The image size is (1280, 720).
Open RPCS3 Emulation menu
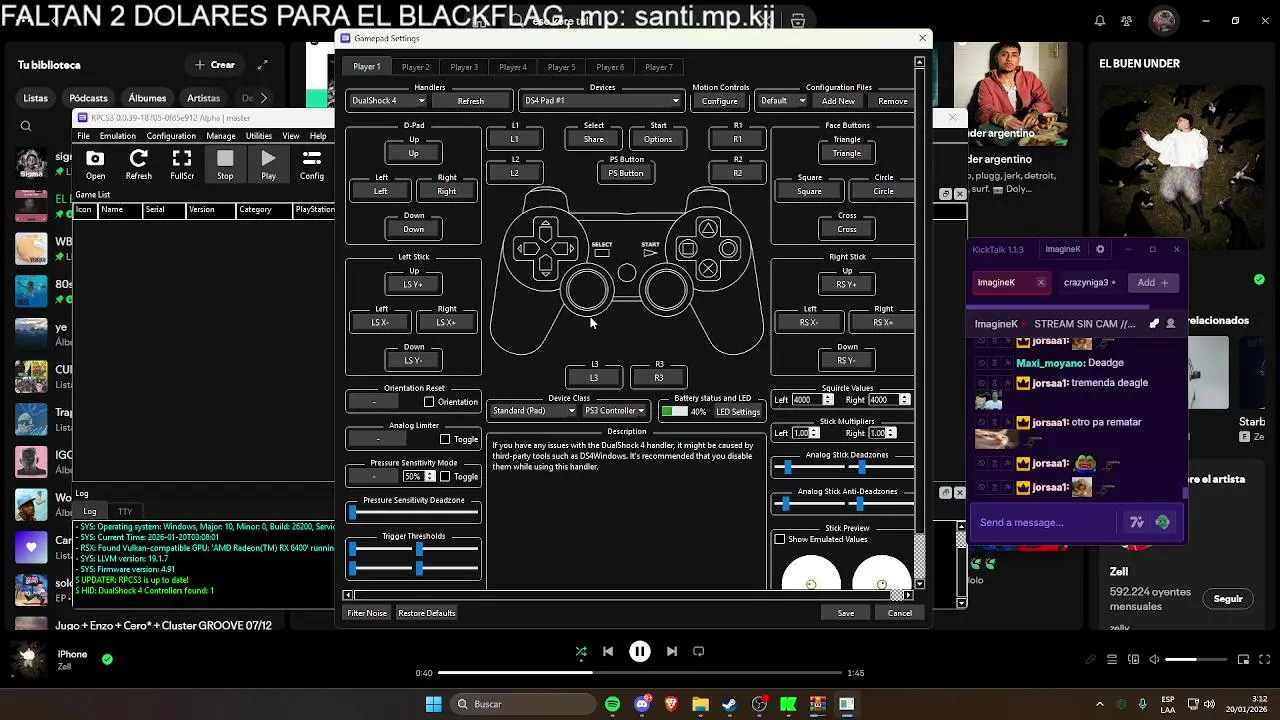(117, 136)
